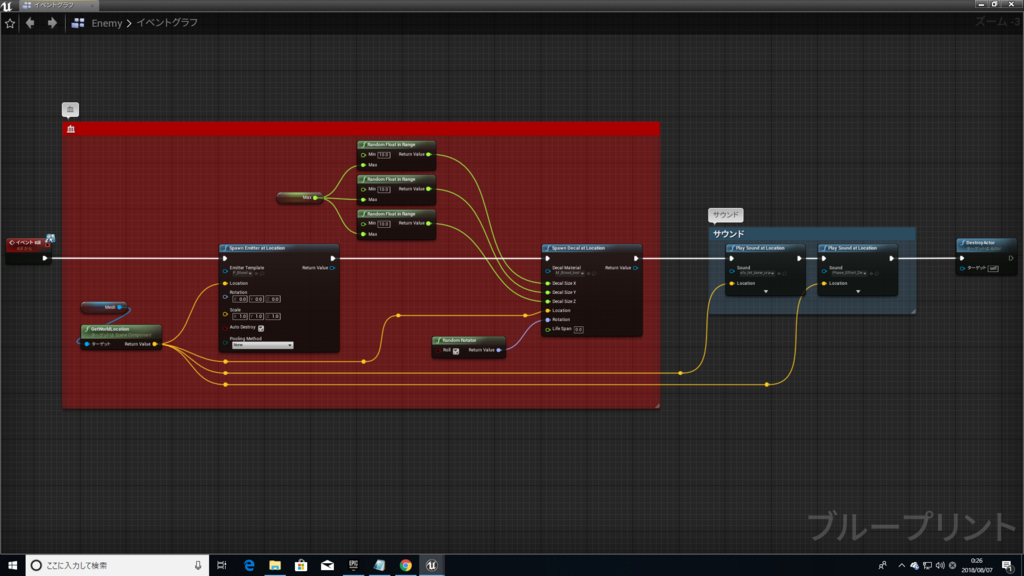Click the Rotation X field on Spawn Emitter
This screenshot has height=576, width=1024.
(x=240, y=299)
